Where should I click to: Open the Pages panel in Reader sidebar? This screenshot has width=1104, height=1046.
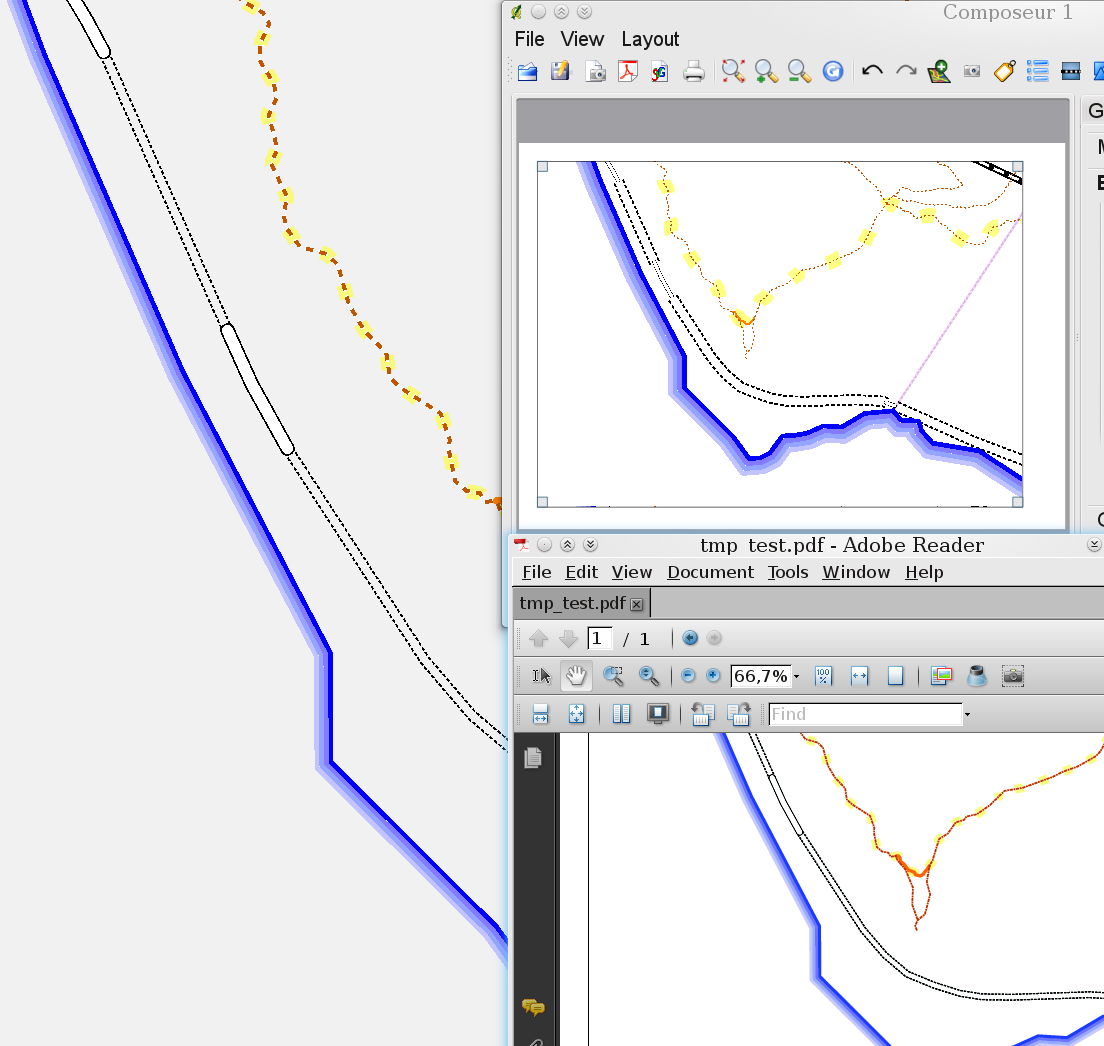[533, 758]
